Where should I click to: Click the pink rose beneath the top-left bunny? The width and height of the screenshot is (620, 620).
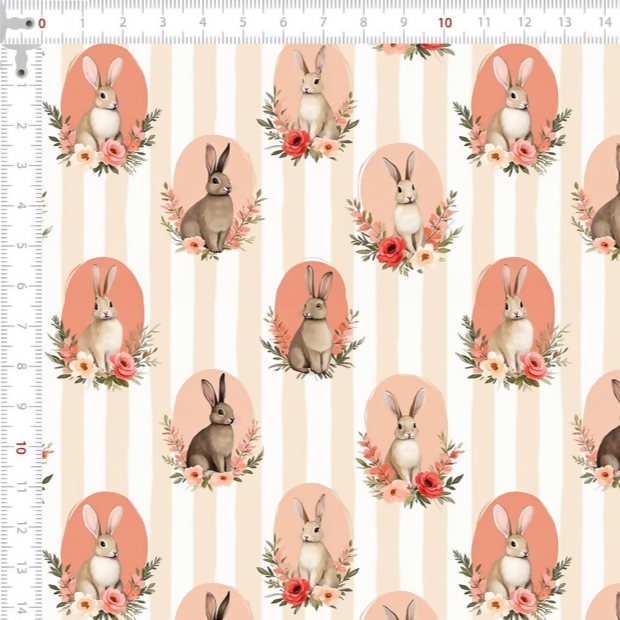pos(113,152)
